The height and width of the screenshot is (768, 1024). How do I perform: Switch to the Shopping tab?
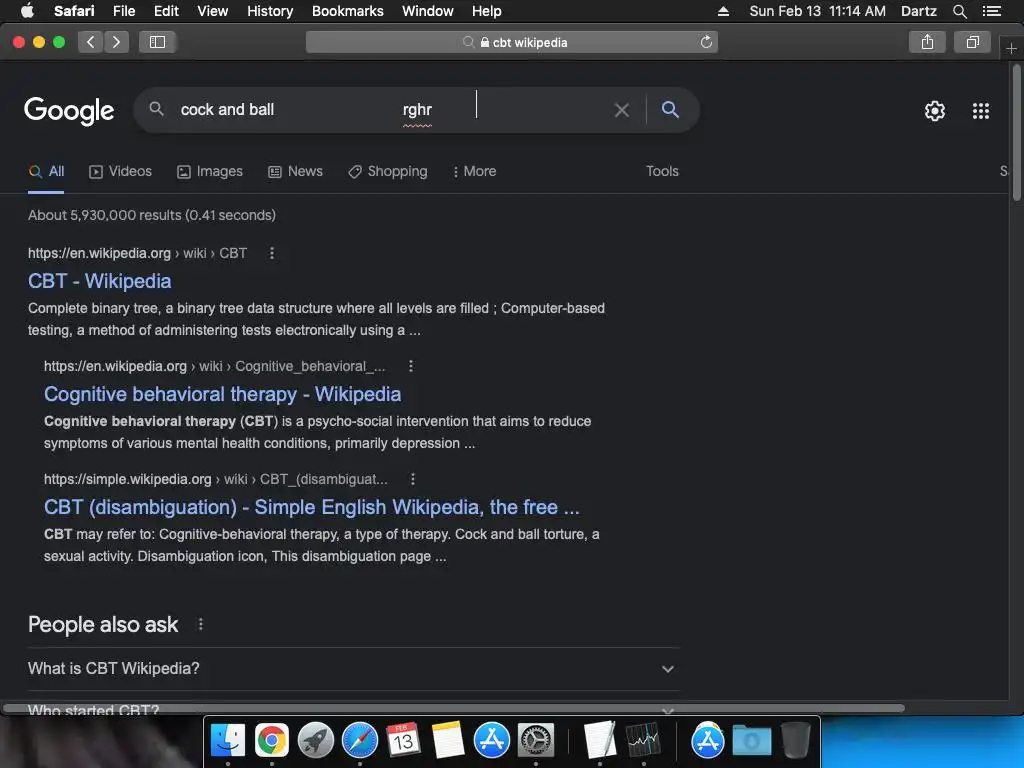click(x=388, y=172)
